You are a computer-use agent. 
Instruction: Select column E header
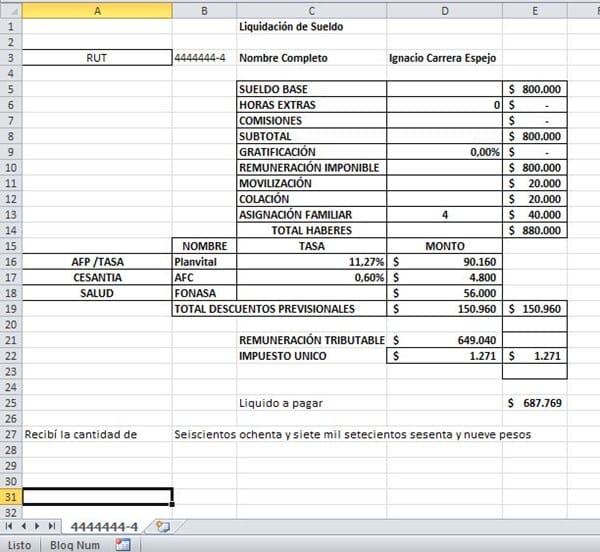pyautogui.click(x=535, y=11)
